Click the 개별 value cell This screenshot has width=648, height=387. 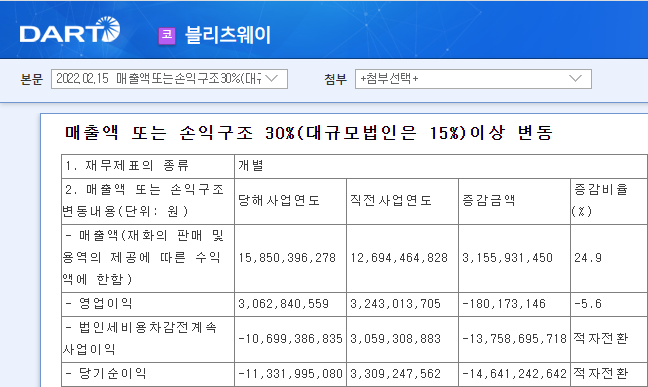coord(441,166)
